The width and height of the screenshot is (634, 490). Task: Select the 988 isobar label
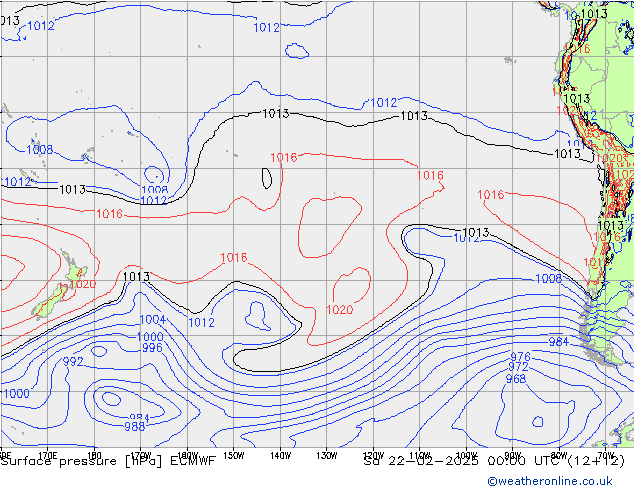pos(135,427)
